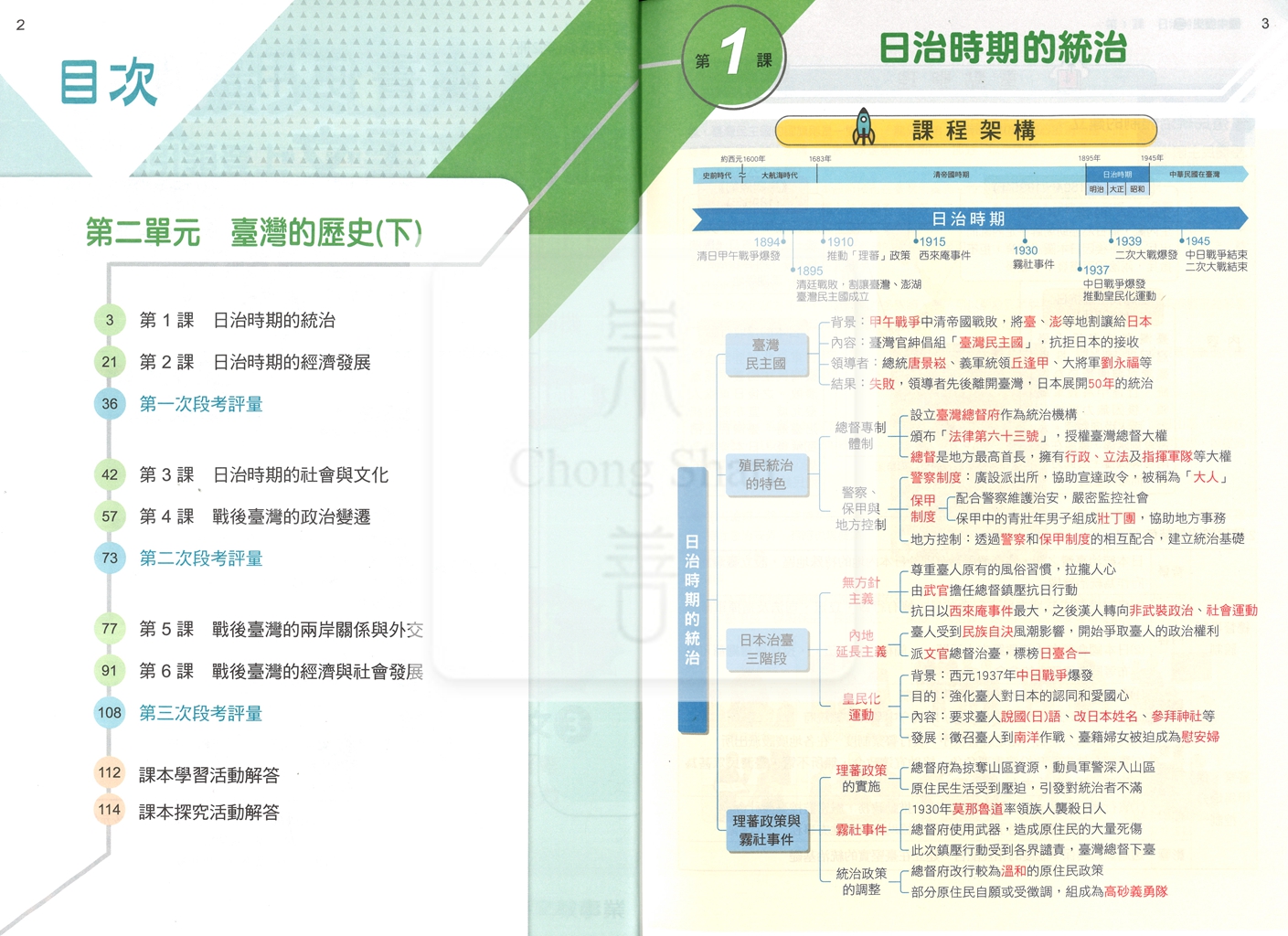
Task: Click the 臺灣民主國 mind map box
Action: [766, 355]
